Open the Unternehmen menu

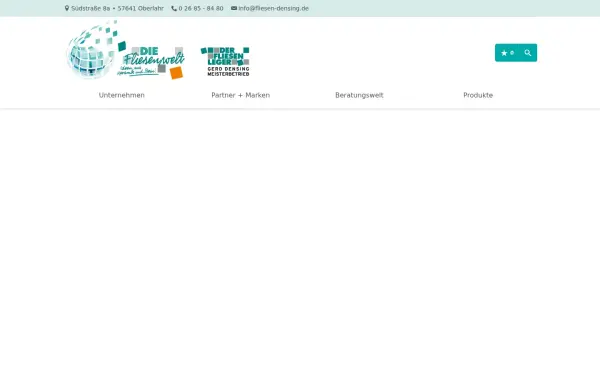click(122, 95)
